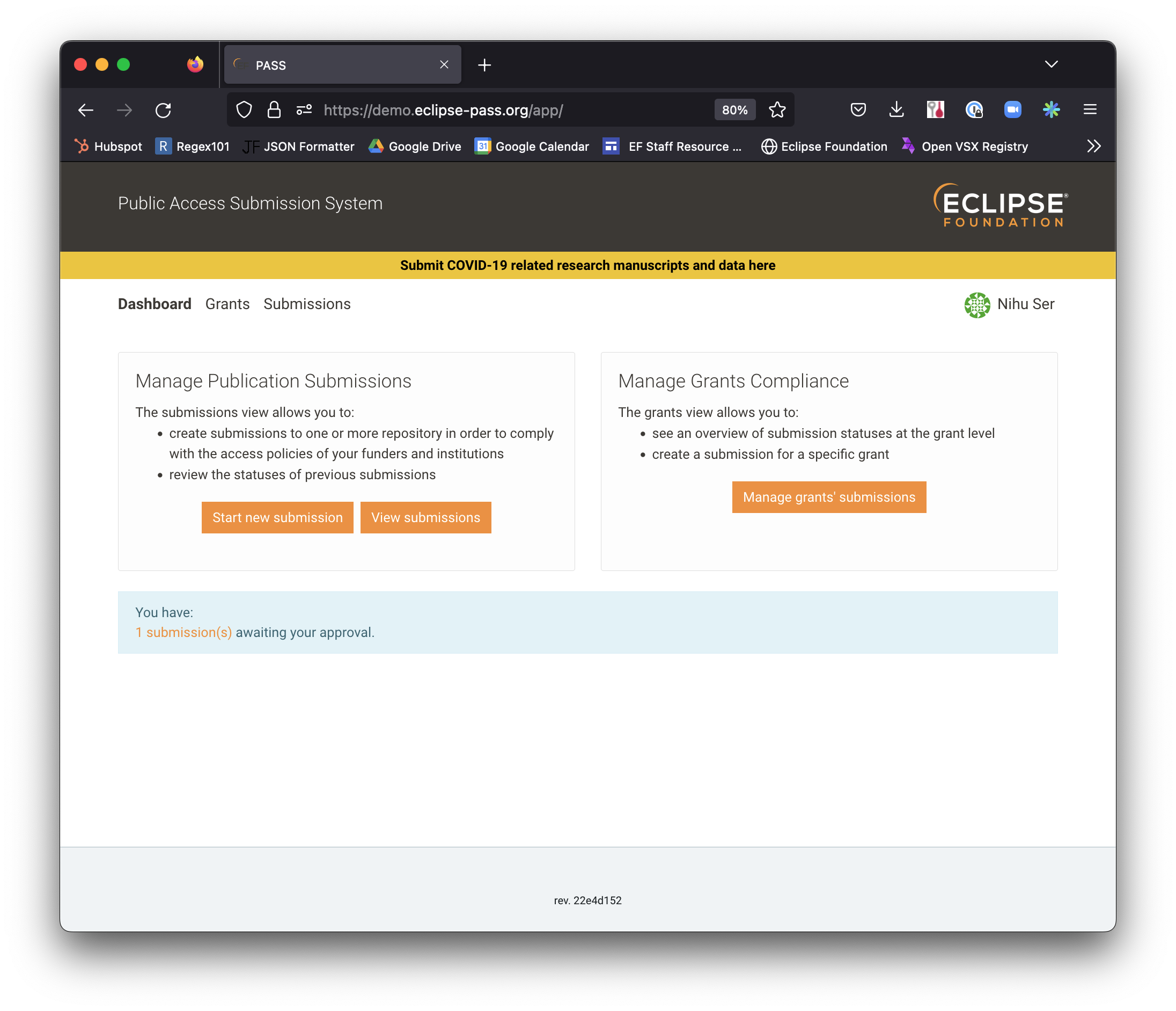Click the 80% zoom level indicator

click(x=734, y=109)
